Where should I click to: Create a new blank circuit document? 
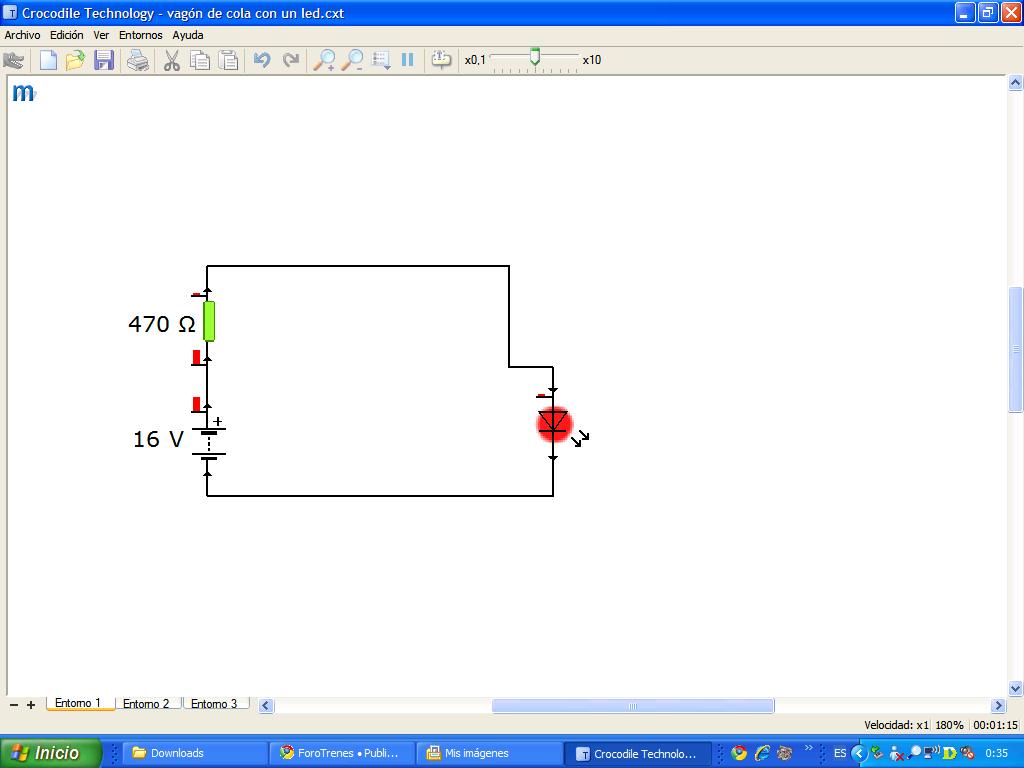point(48,60)
